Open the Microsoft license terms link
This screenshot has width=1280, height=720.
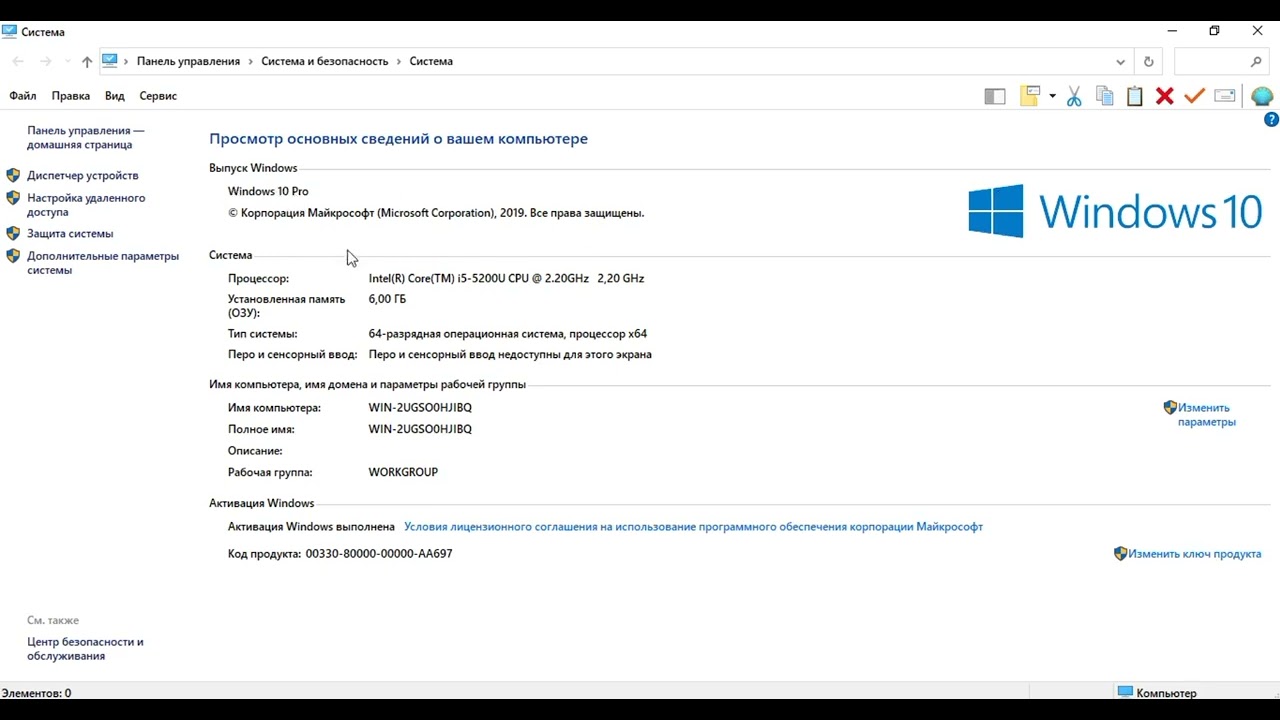point(693,527)
